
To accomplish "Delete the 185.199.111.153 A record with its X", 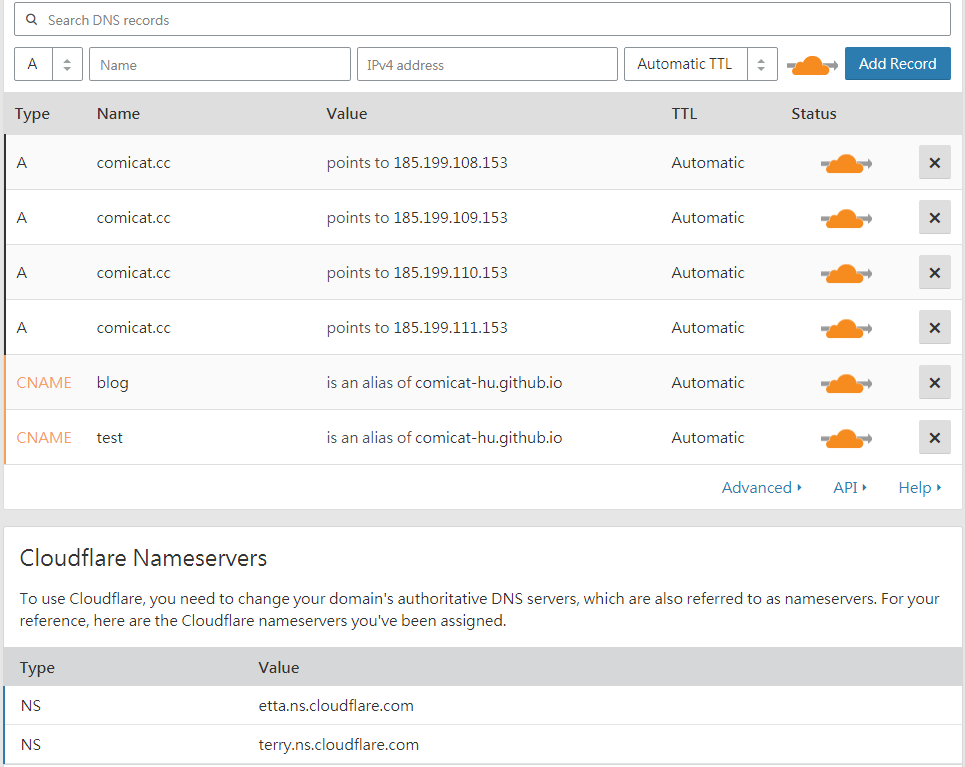I will pos(934,327).
